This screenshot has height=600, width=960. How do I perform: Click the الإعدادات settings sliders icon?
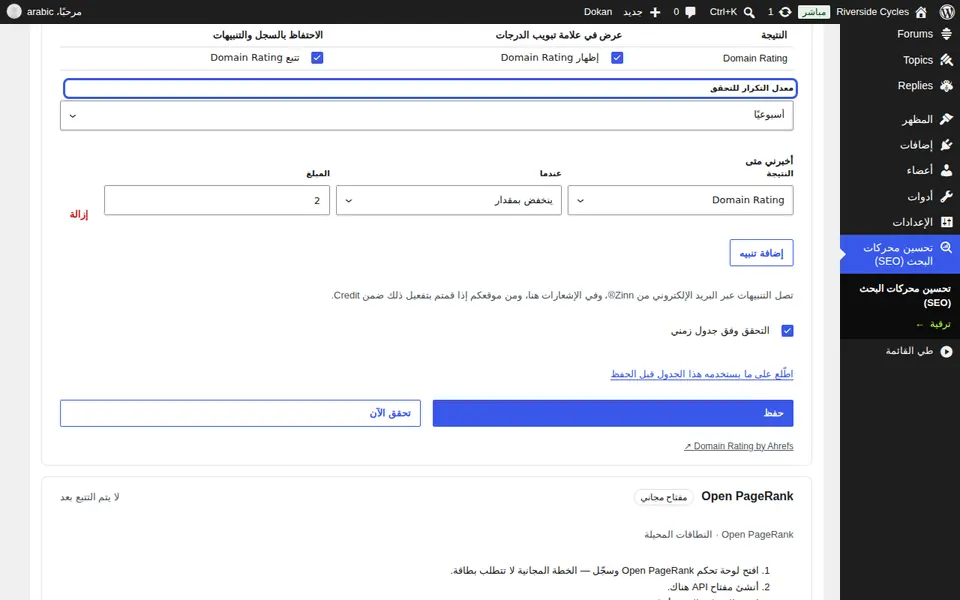pos(947,222)
